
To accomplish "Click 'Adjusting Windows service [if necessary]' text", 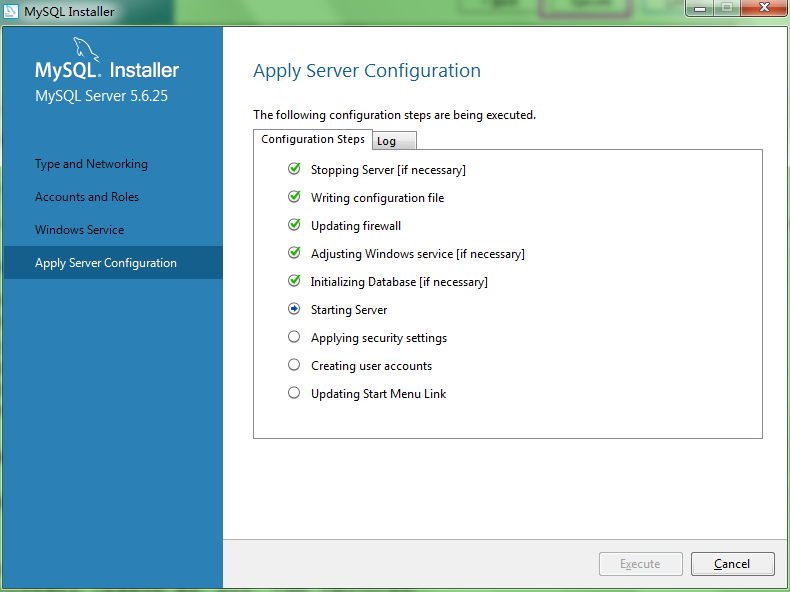I will (x=418, y=254).
